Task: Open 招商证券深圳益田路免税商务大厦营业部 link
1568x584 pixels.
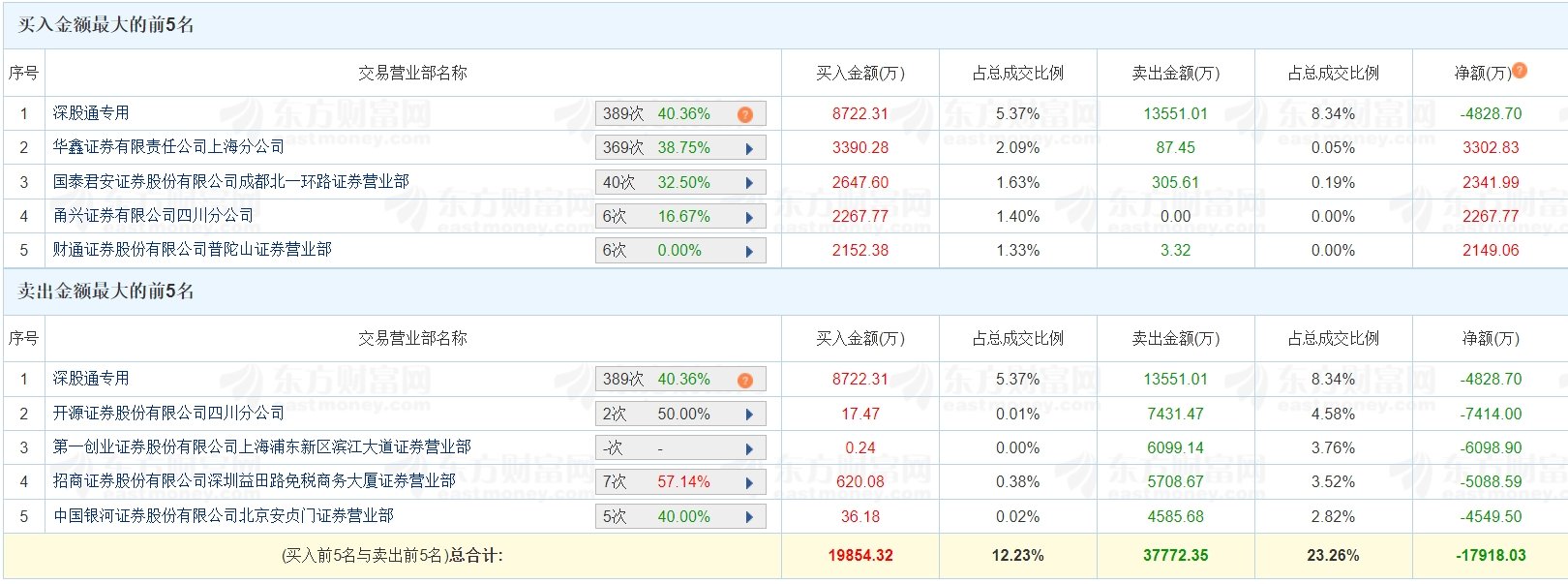Action: [x=254, y=480]
